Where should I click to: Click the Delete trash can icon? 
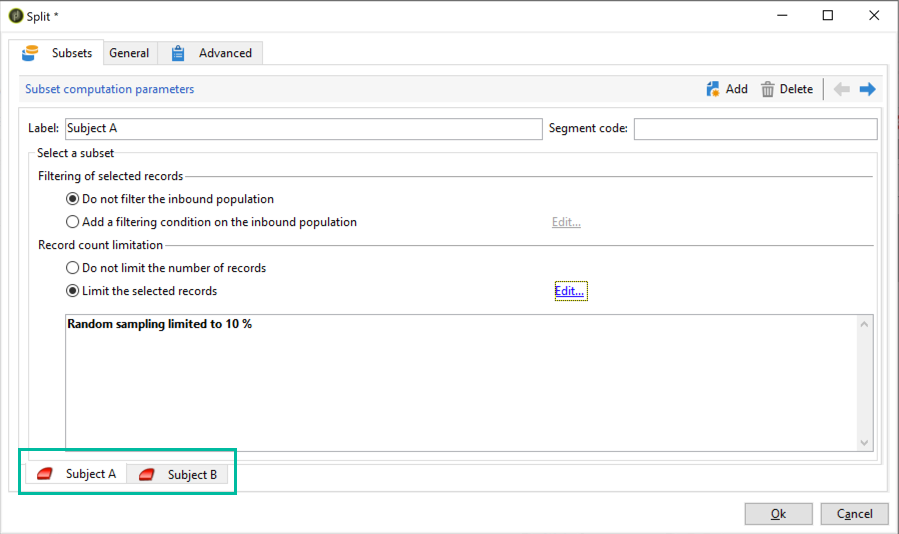tap(767, 89)
